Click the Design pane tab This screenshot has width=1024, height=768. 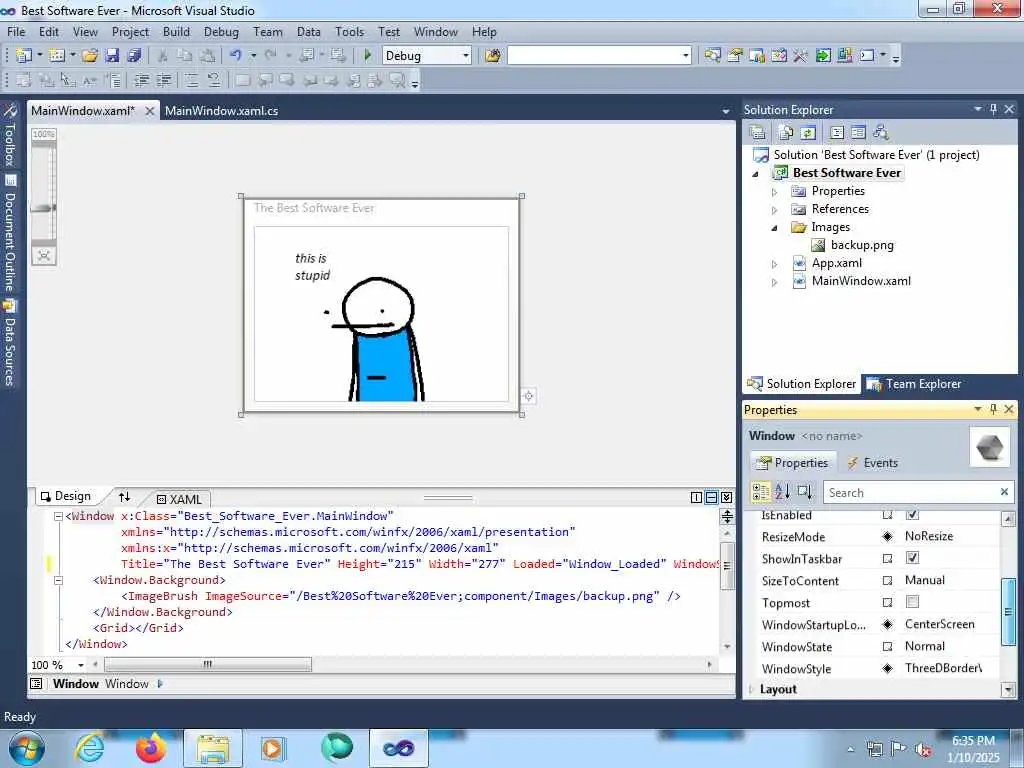[66, 496]
